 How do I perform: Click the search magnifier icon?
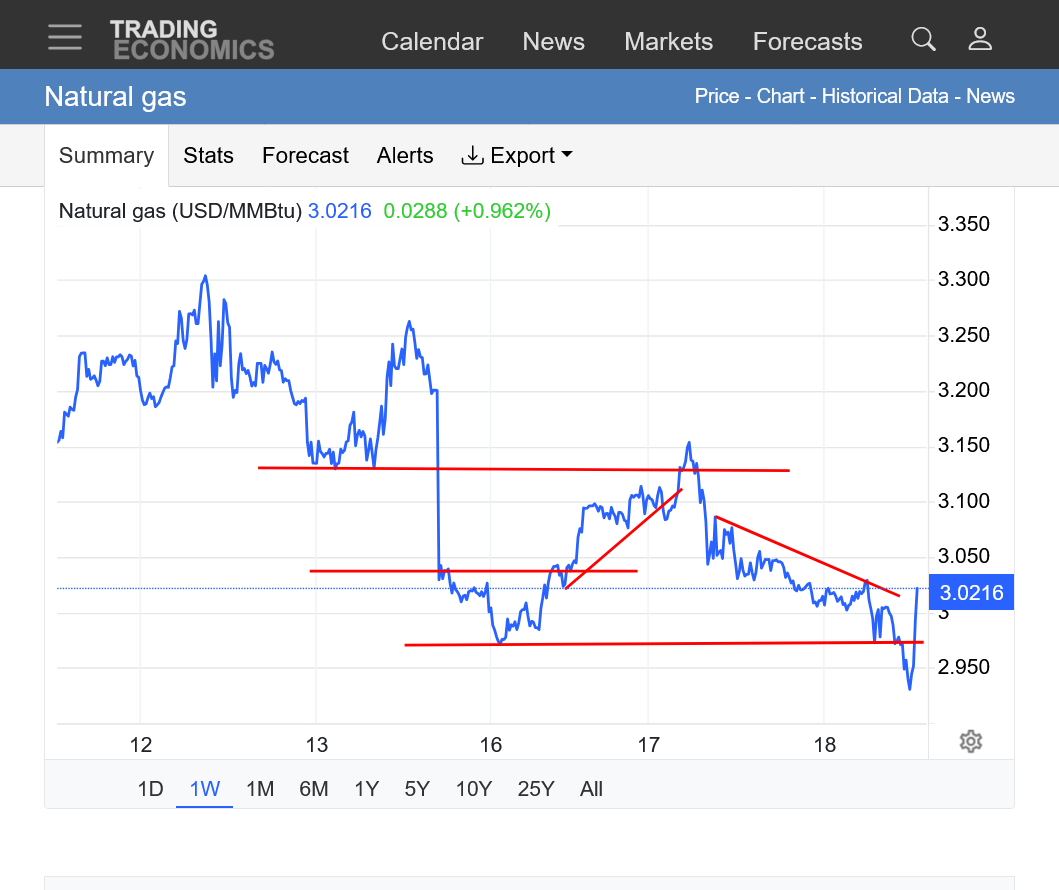[923, 40]
